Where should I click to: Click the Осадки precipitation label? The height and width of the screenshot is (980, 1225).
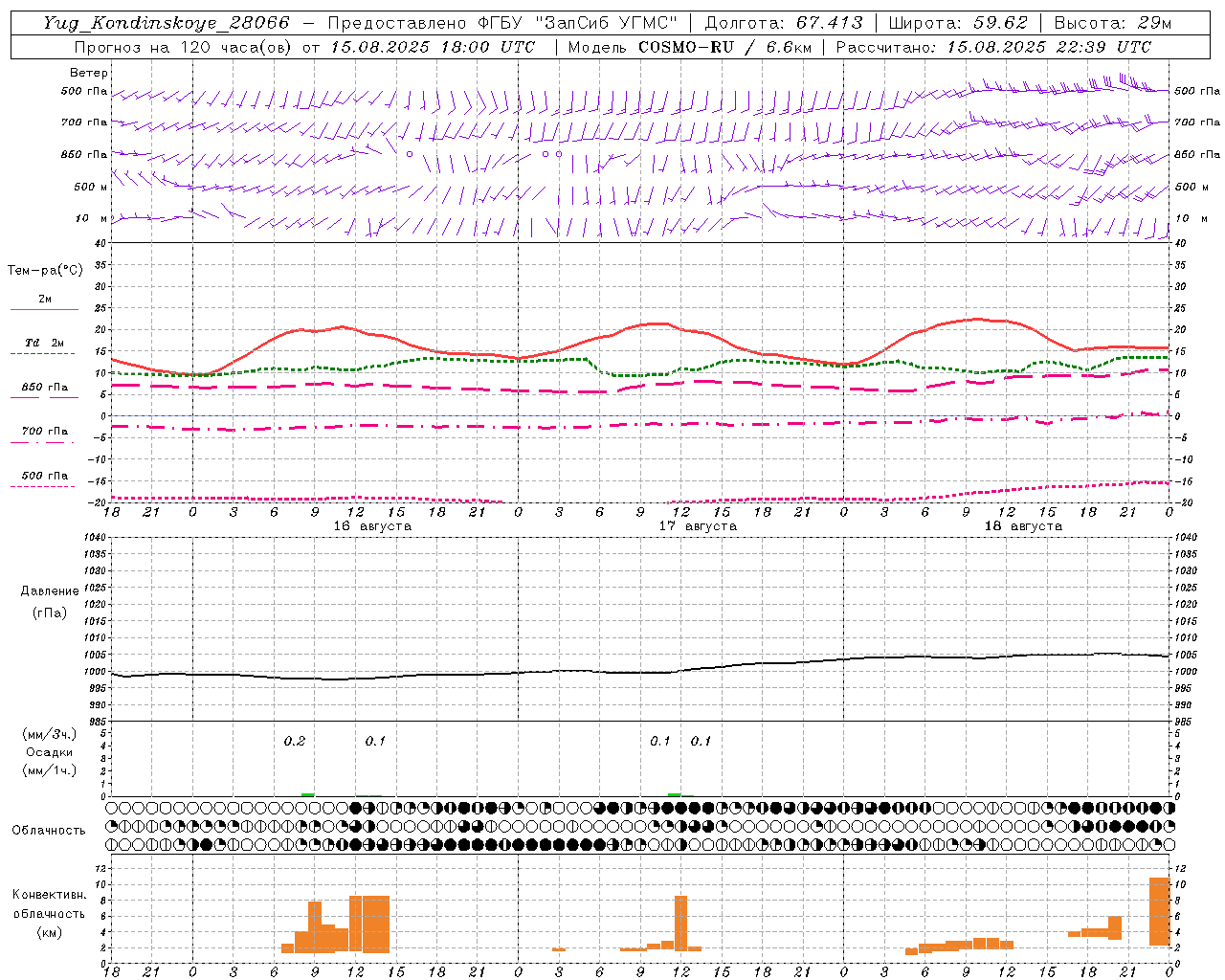tap(50, 752)
